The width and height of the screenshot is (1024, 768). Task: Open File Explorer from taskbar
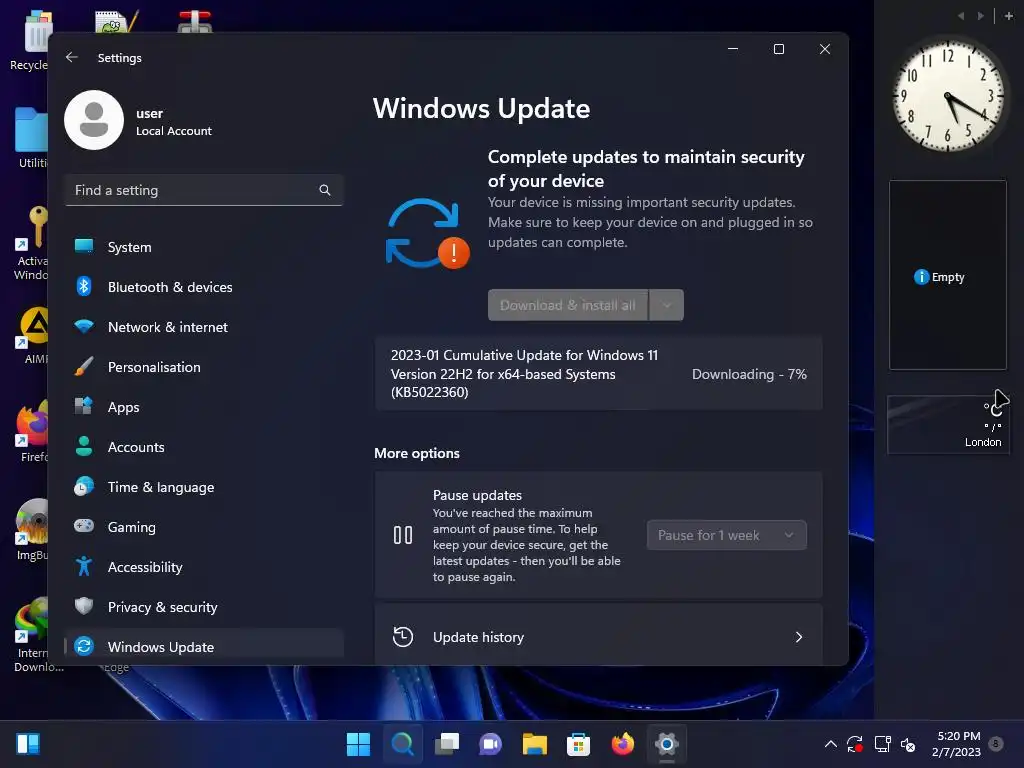535,744
